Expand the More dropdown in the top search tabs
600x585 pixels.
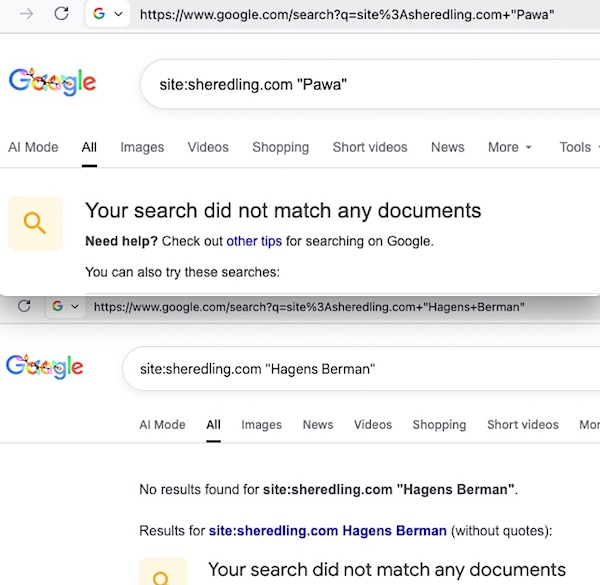(x=509, y=147)
